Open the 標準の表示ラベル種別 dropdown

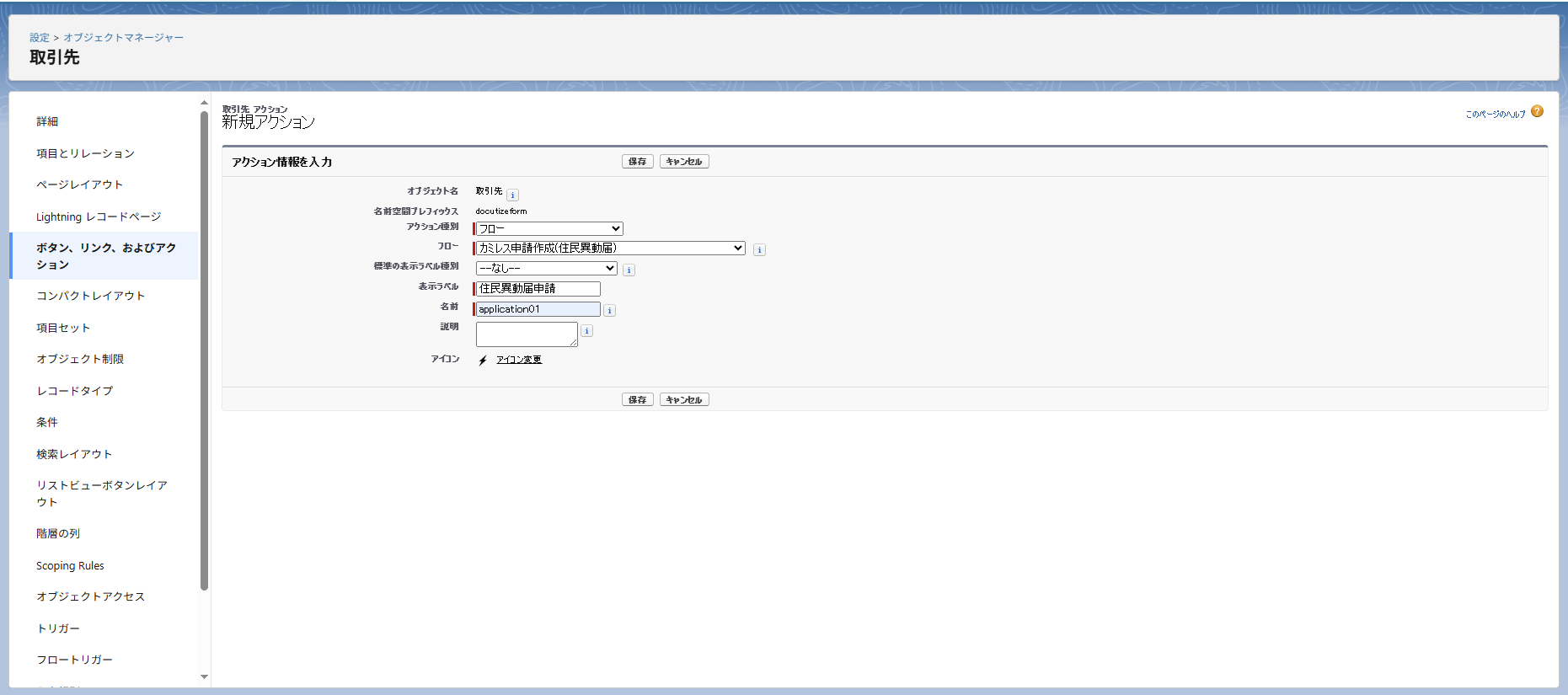[x=547, y=269]
